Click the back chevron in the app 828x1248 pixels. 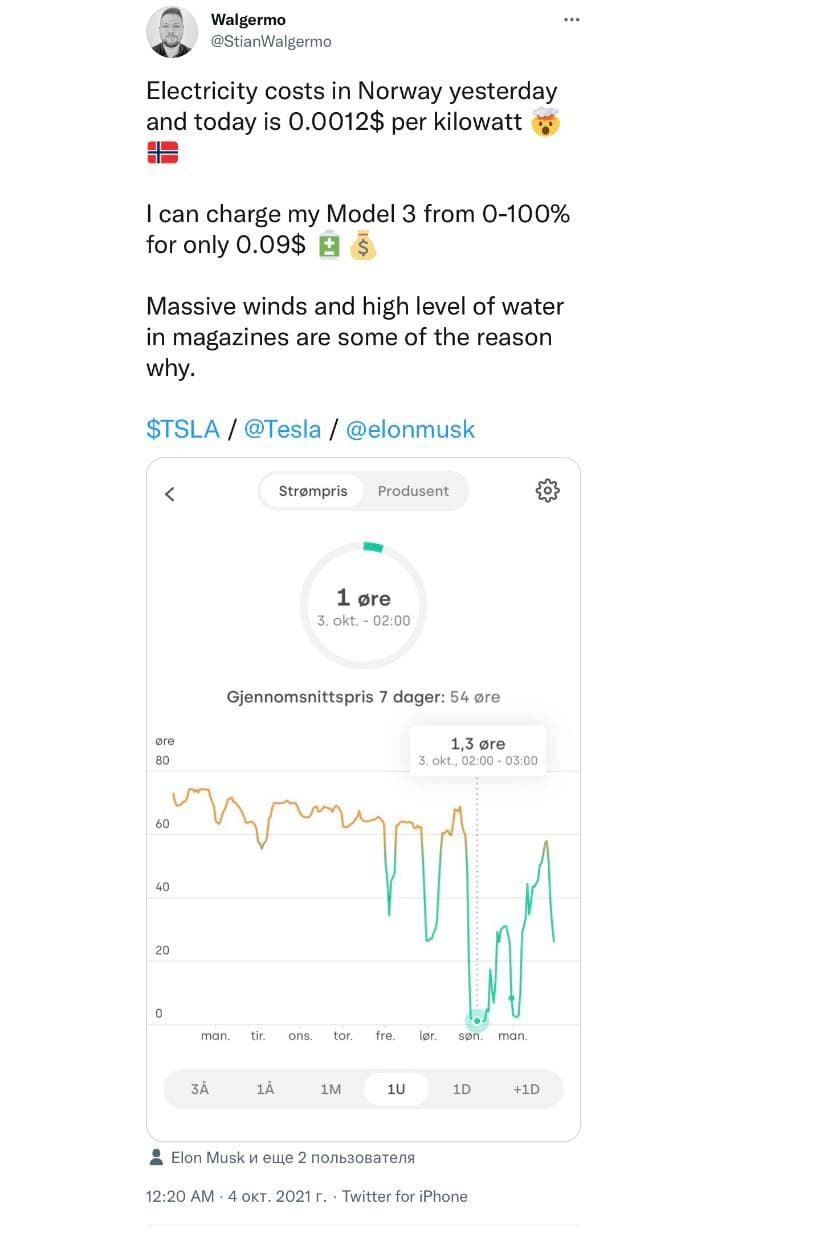pyautogui.click(x=170, y=494)
